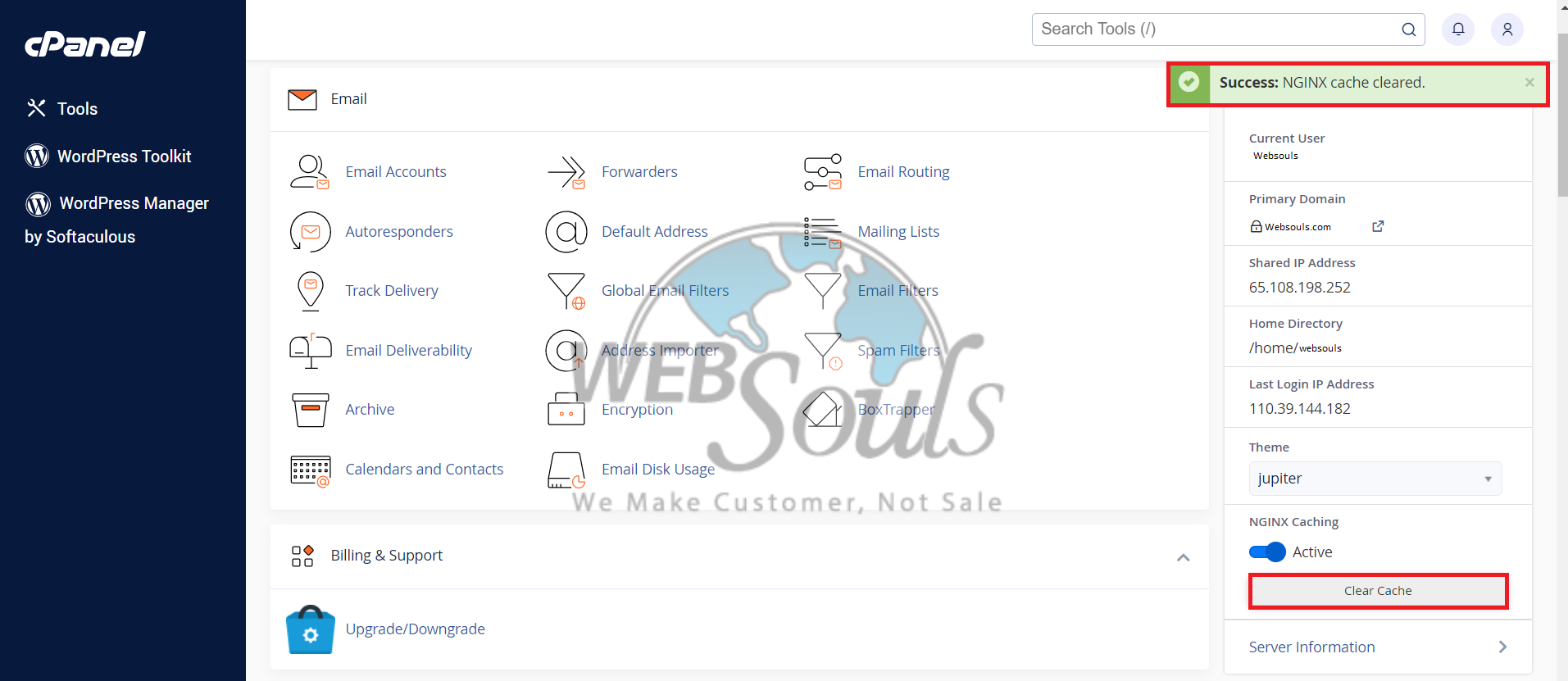1568x681 pixels.
Task: Click the Forwarders arrow icon
Action: coord(566,172)
